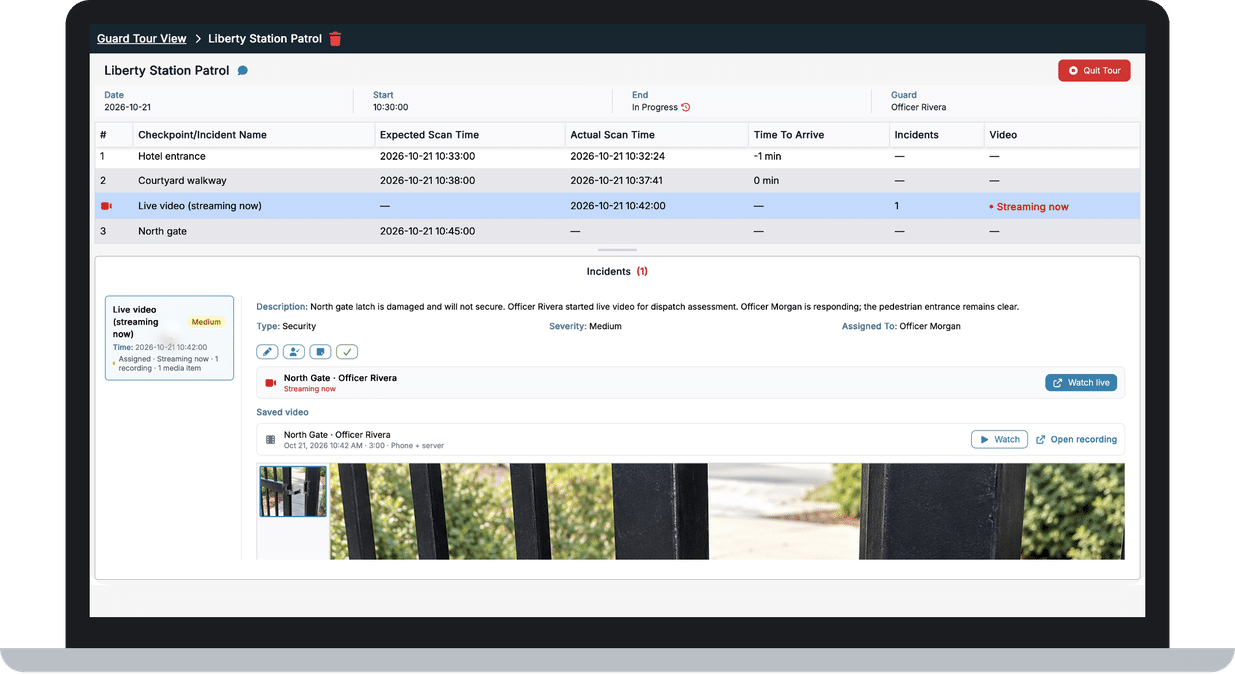The width and height of the screenshot is (1235, 674).
Task: Click the incident count 1 in live video row
Action: (897, 206)
